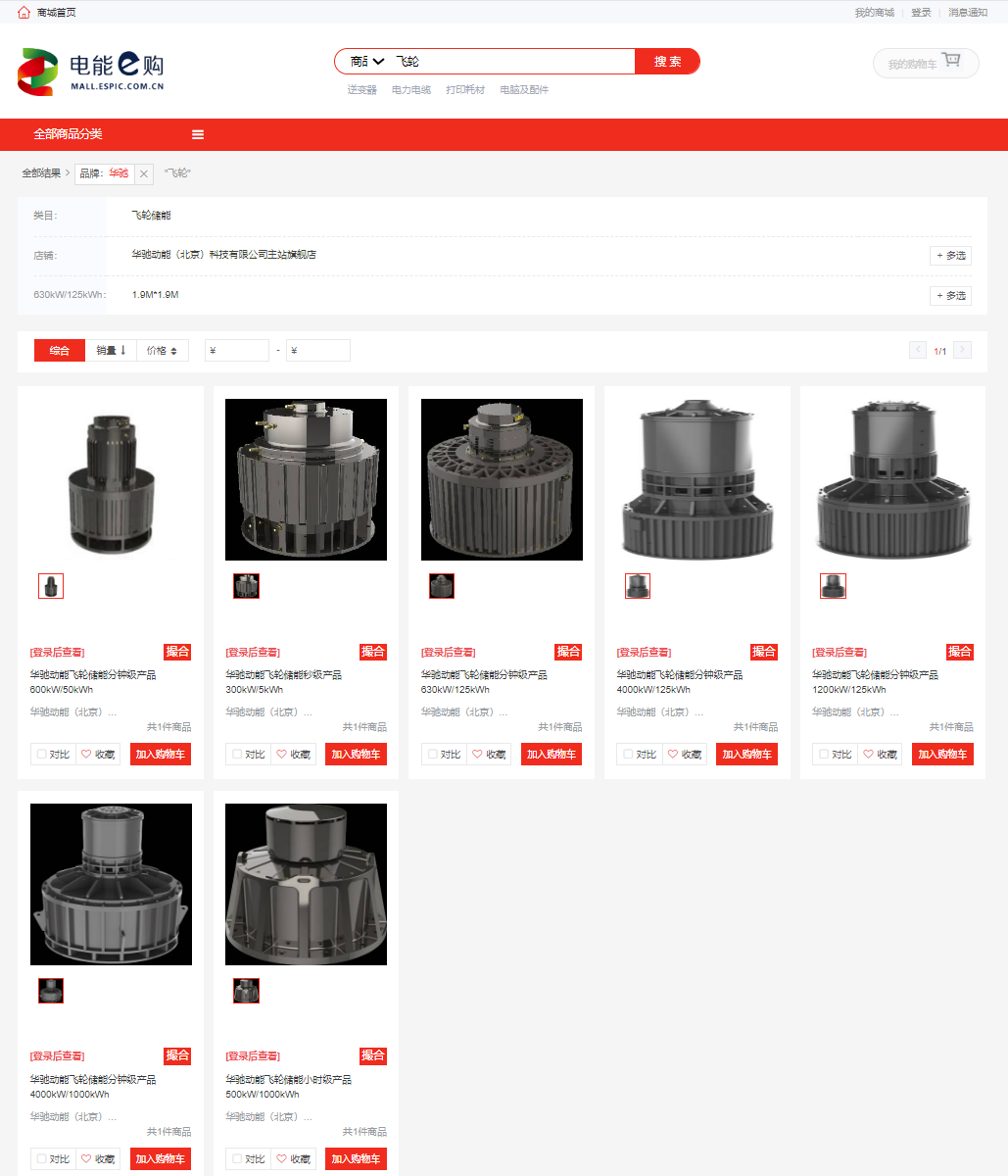
Task: Favorite the 4000kW/125kWh product heart
Action: [672, 755]
